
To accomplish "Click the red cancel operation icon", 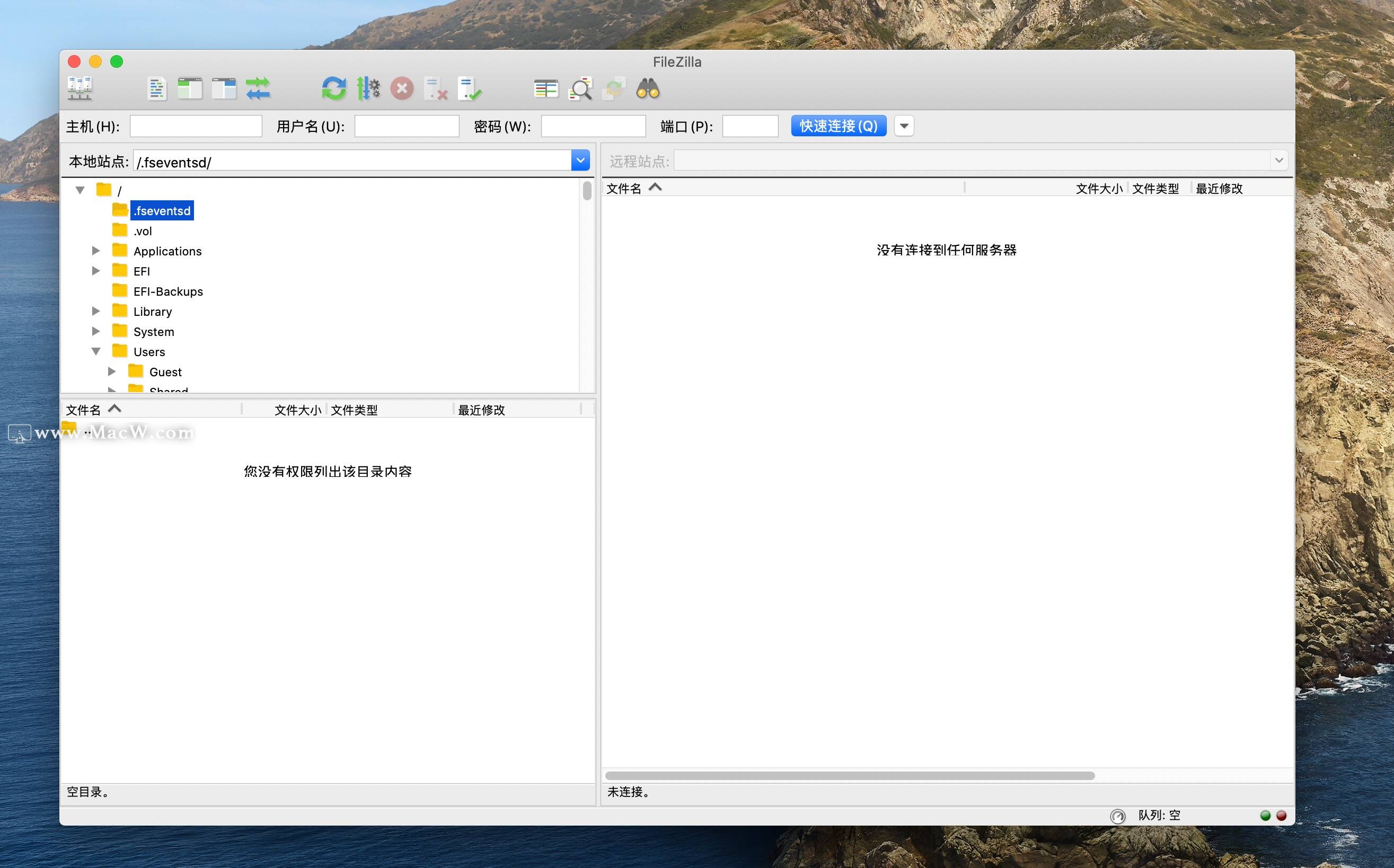I will (x=402, y=89).
